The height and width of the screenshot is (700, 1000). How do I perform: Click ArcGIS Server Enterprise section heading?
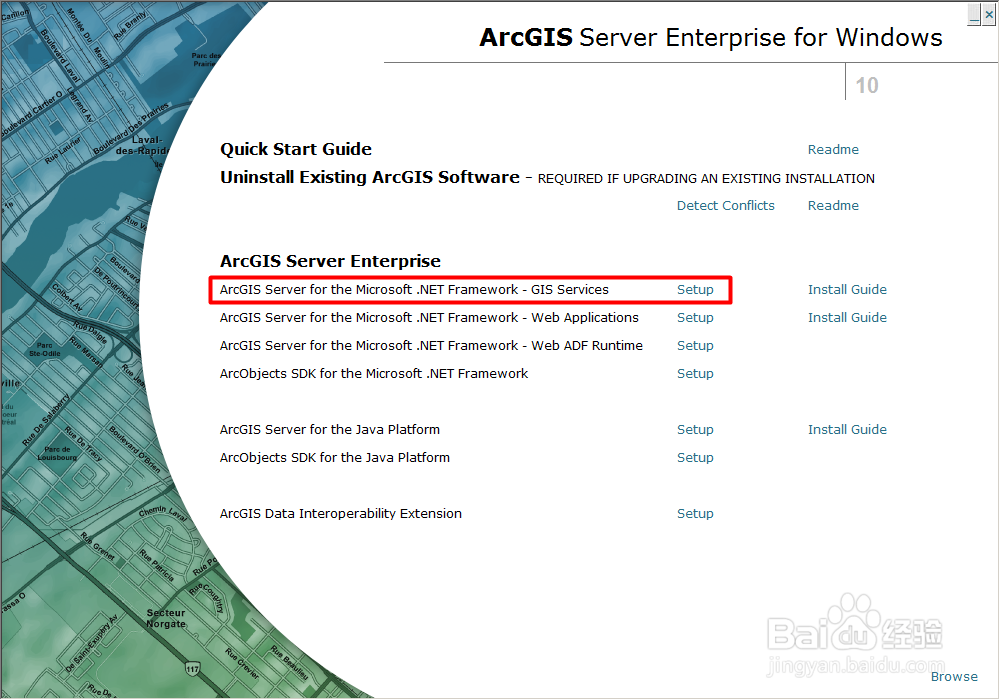[x=330, y=261]
